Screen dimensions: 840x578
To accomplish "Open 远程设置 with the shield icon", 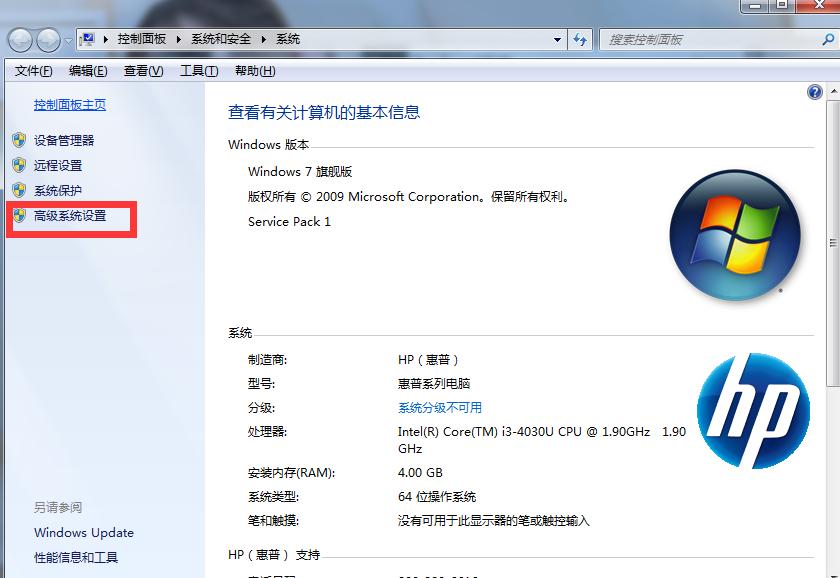I will pyautogui.click(x=60, y=165).
